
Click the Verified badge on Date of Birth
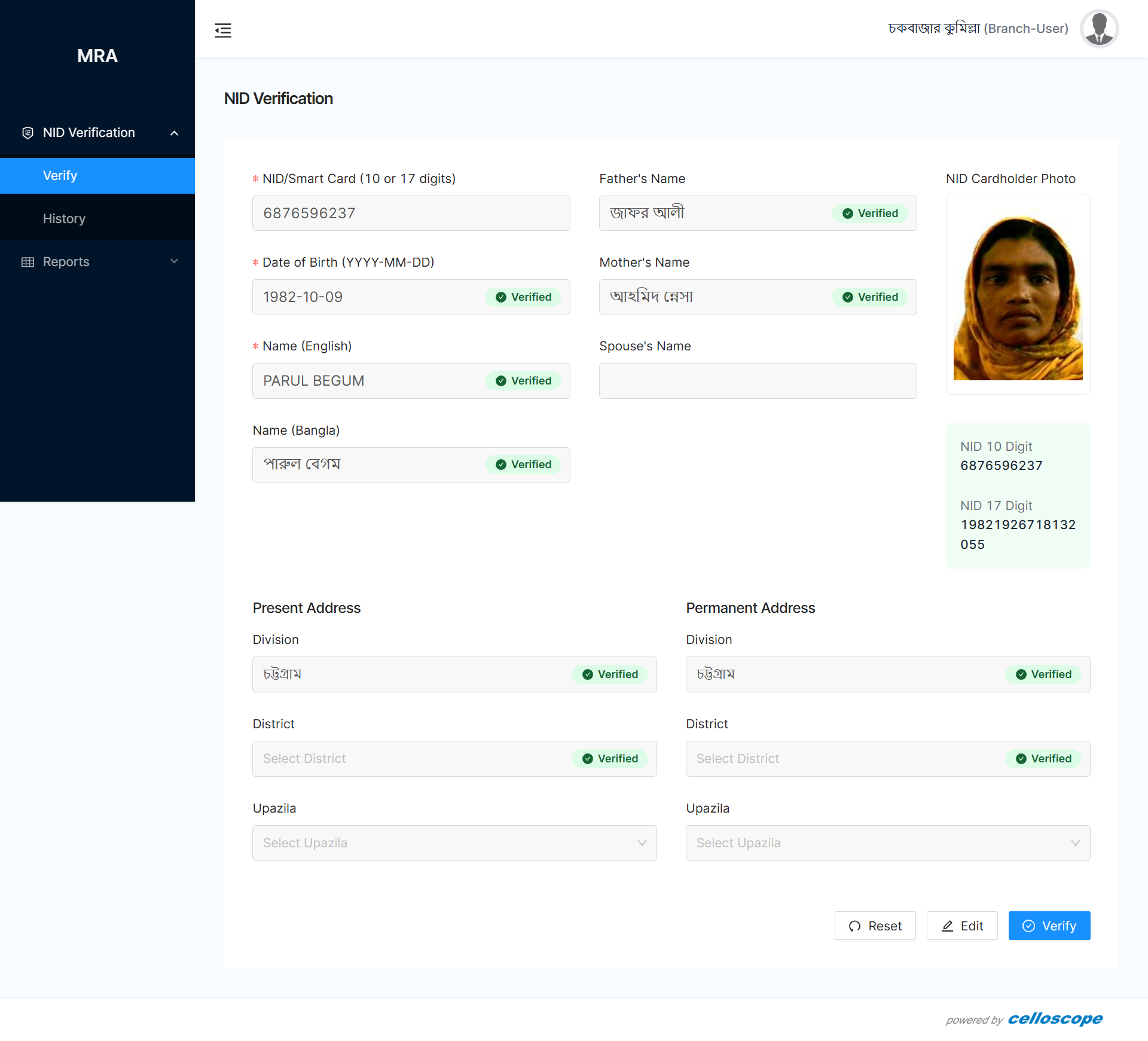(524, 297)
